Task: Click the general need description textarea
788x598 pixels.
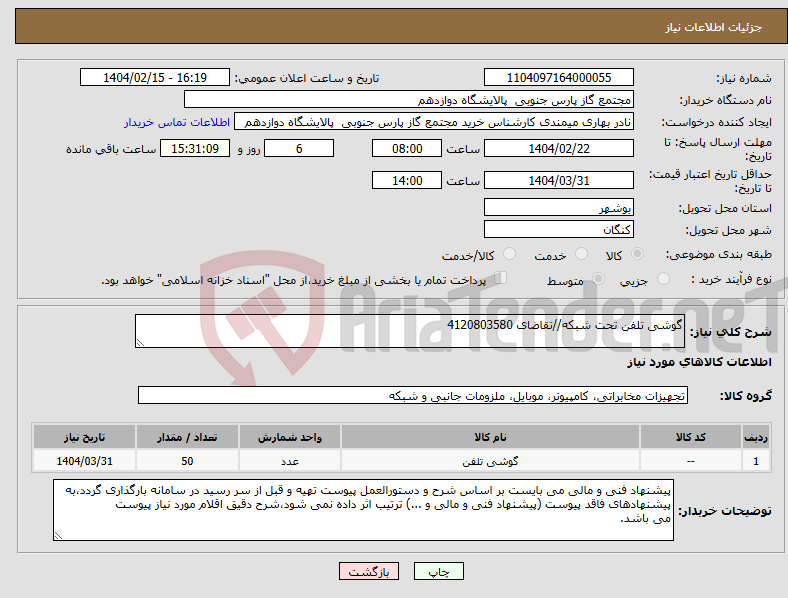Action: [x=410, y=331]
